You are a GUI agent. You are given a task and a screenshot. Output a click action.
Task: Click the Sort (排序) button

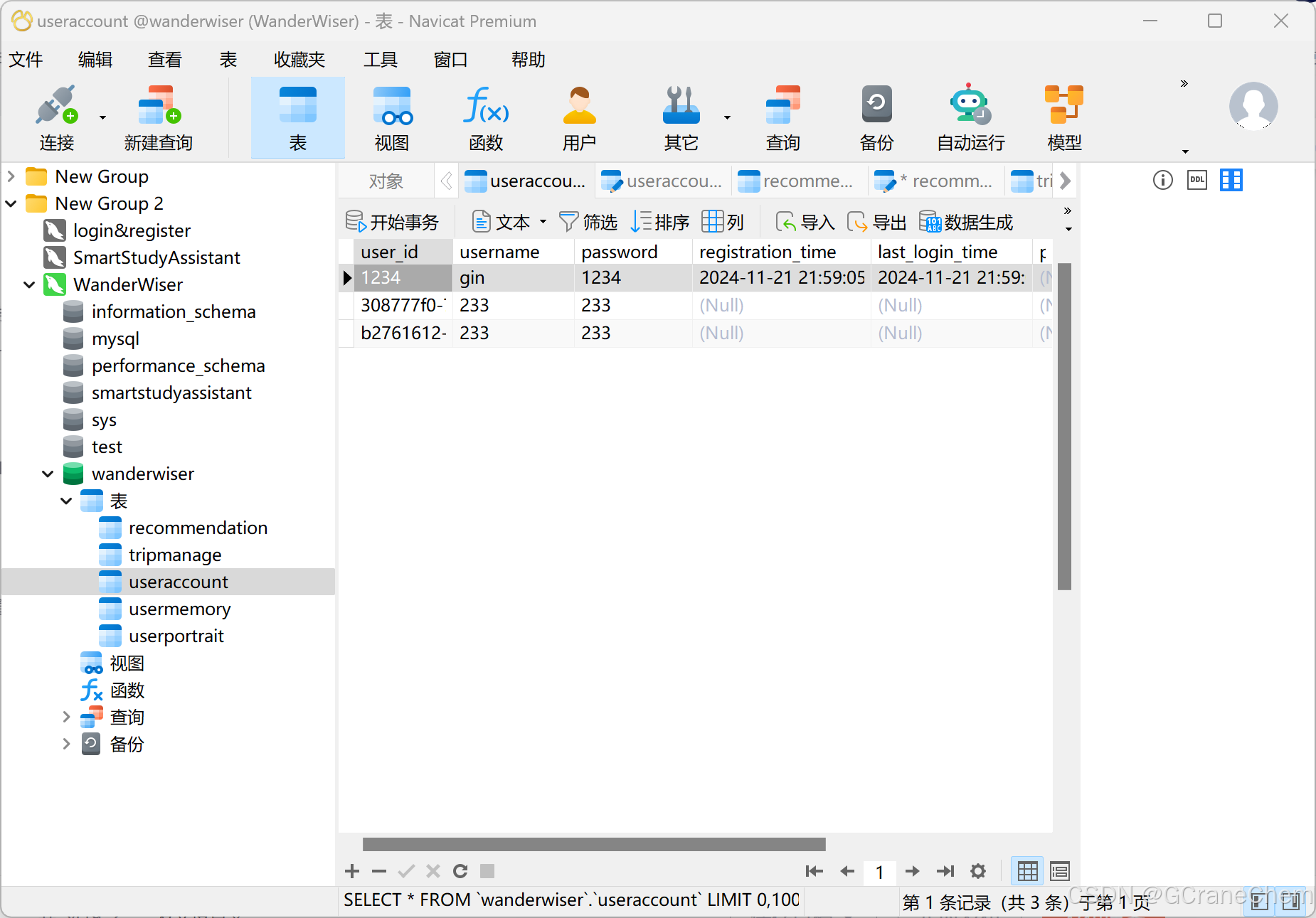pyautogui.click(x=660, y=222)
